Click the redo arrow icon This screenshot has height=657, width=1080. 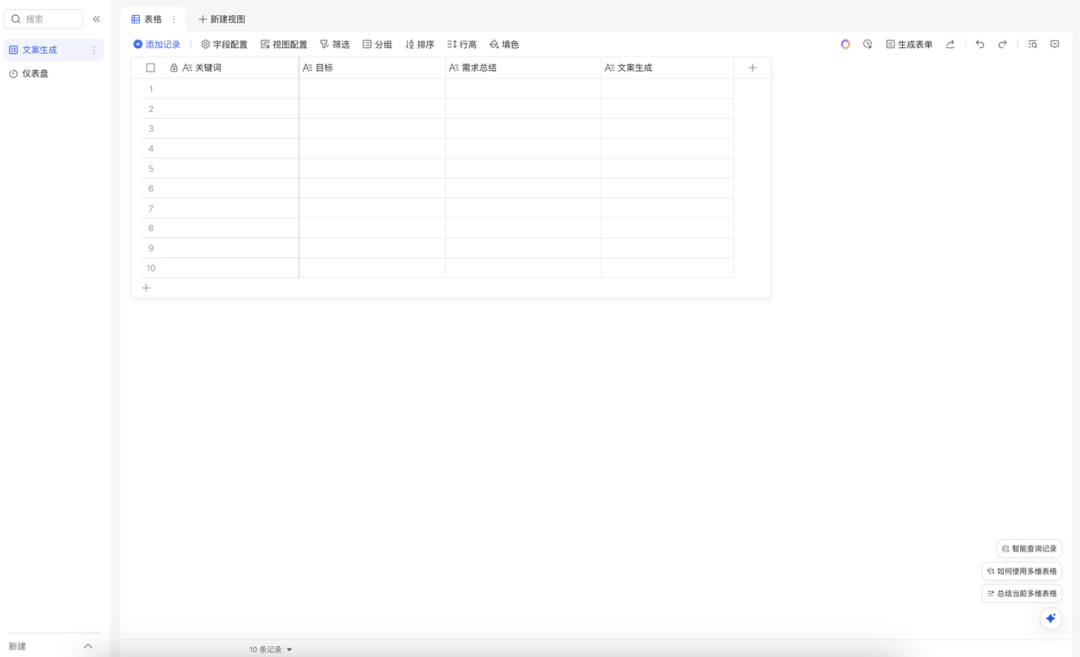pyautogui.click(x=1002, y=44)
